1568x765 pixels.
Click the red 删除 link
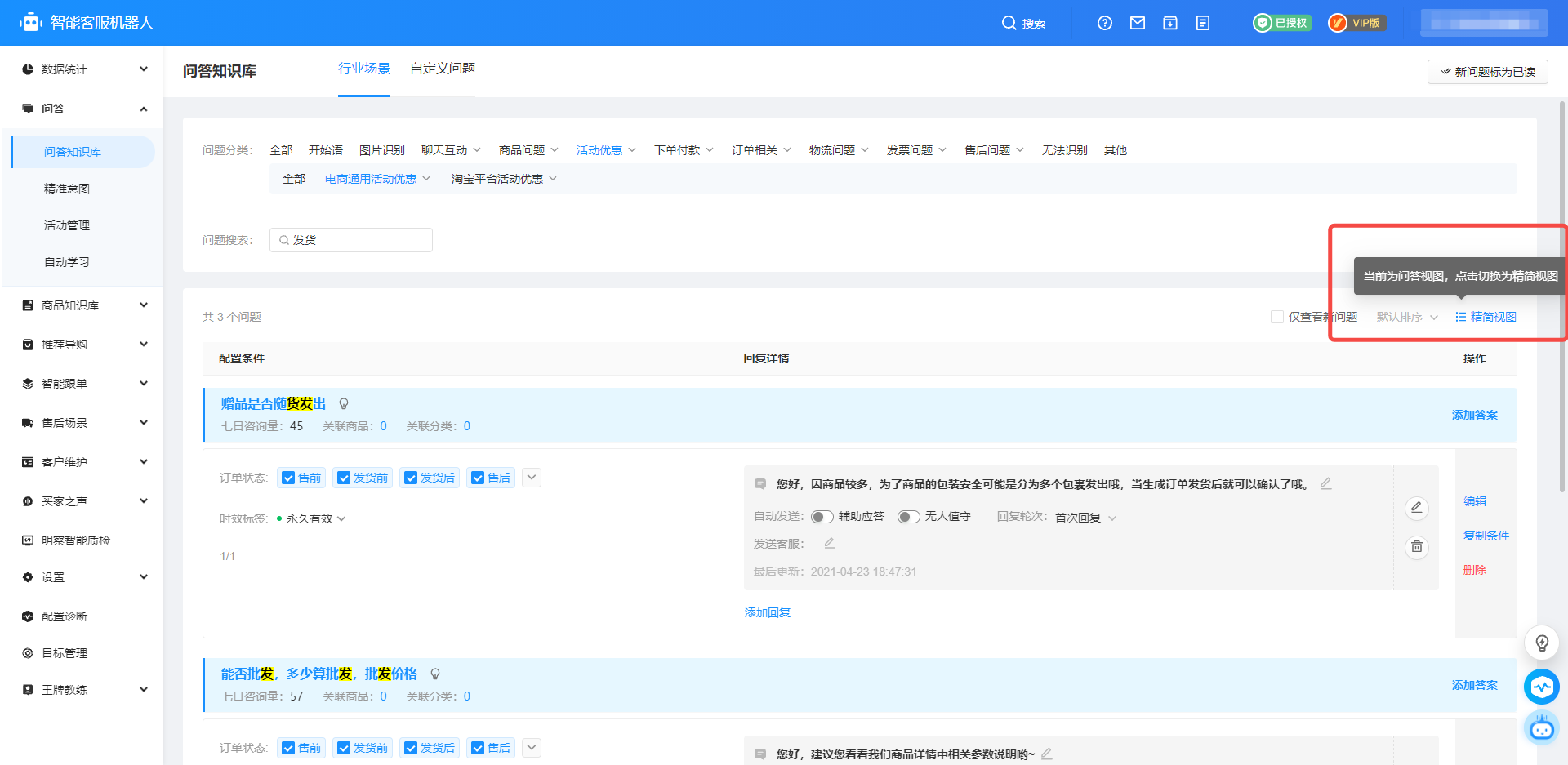click(x=1475, y=570)
